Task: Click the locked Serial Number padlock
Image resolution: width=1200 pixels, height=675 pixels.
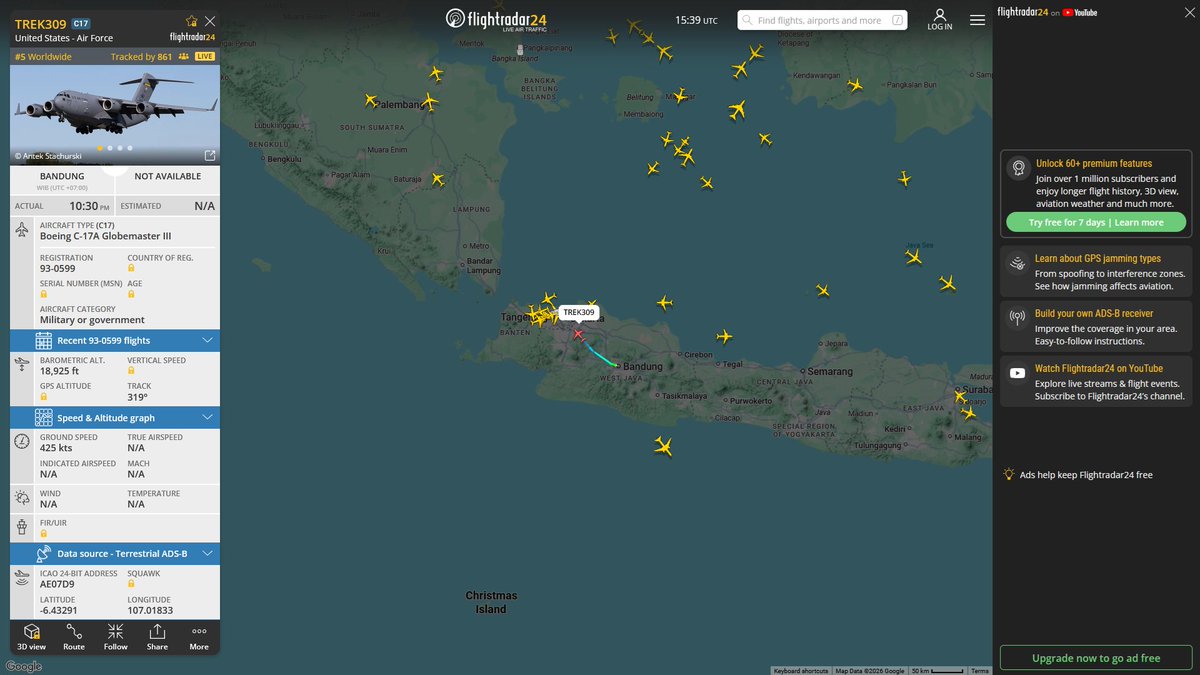Action: point(44,294)
